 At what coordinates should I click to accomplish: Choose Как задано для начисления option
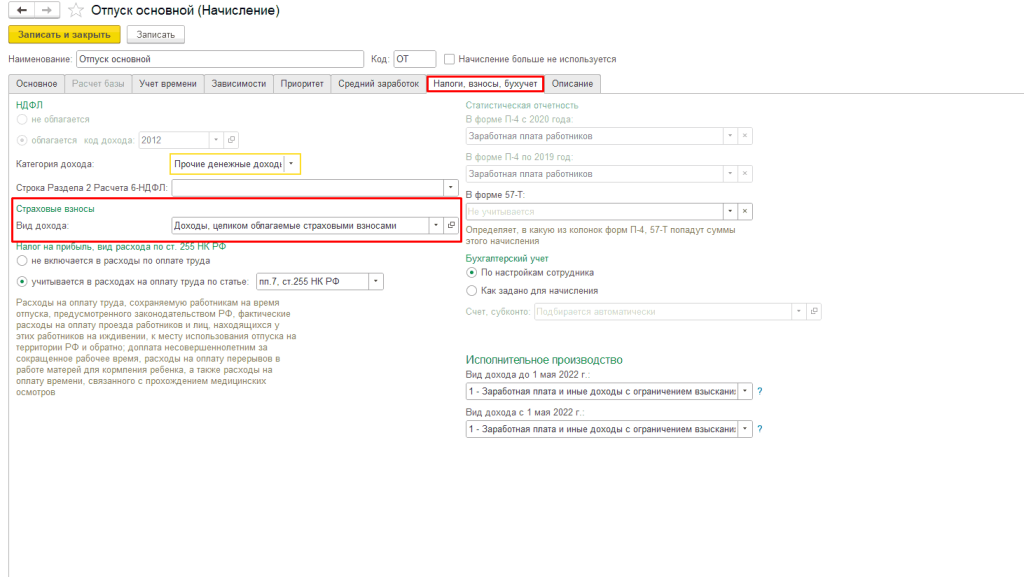(472, 291)
